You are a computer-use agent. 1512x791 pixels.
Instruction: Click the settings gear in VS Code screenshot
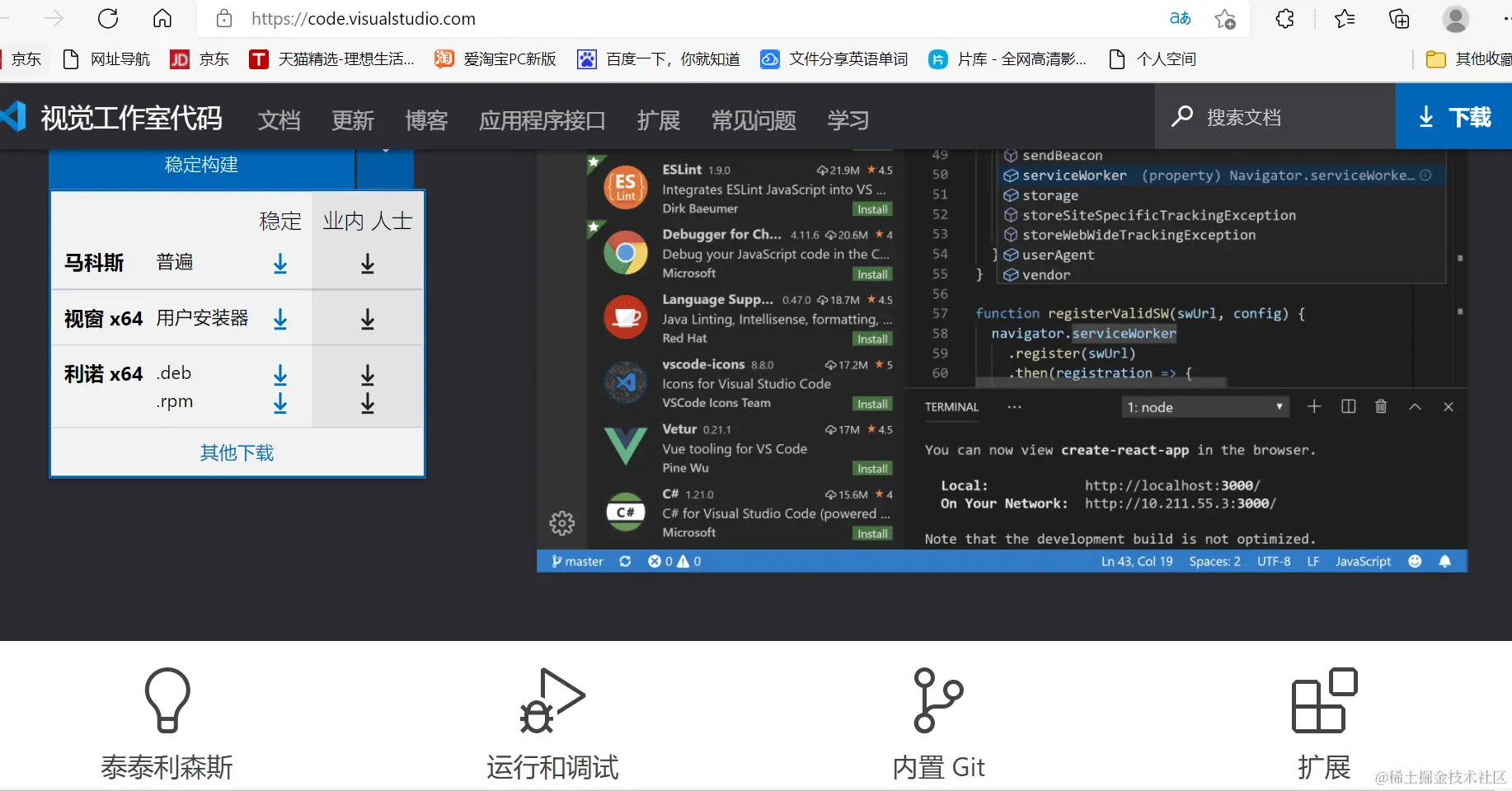point(562,522)
